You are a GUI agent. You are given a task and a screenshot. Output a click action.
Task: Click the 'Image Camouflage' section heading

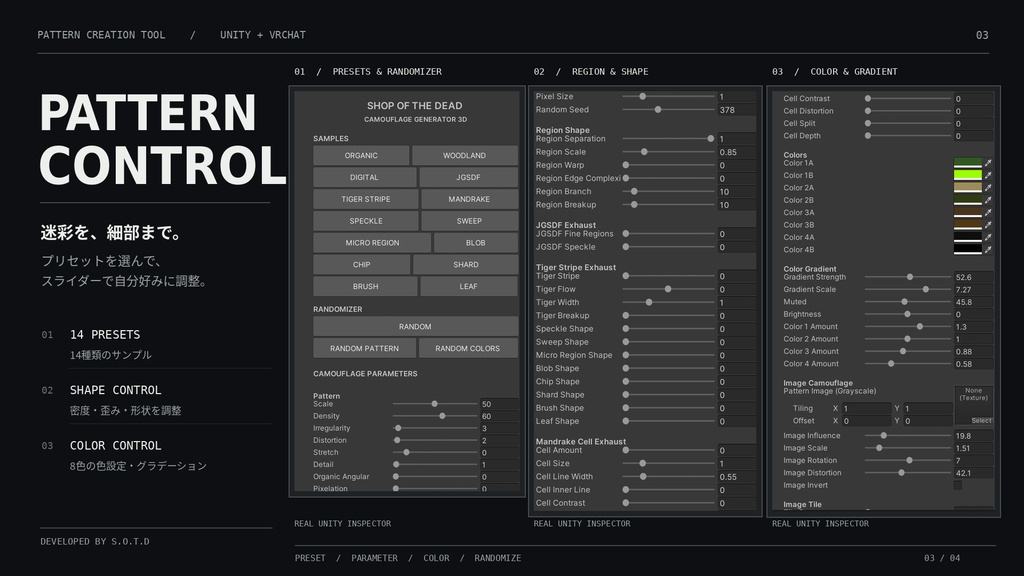coord(818,383)
